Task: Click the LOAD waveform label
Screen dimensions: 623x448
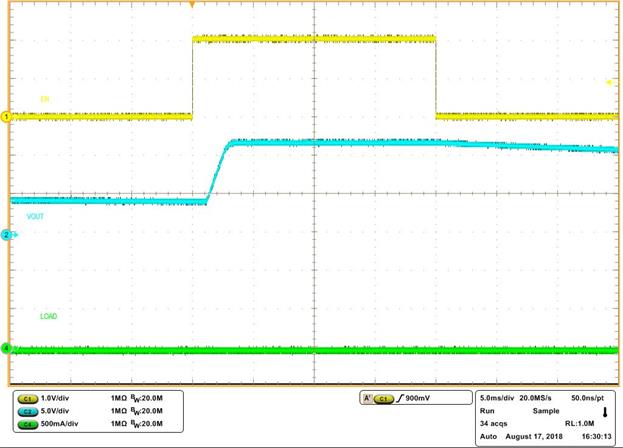Action: tap(48, 316)
